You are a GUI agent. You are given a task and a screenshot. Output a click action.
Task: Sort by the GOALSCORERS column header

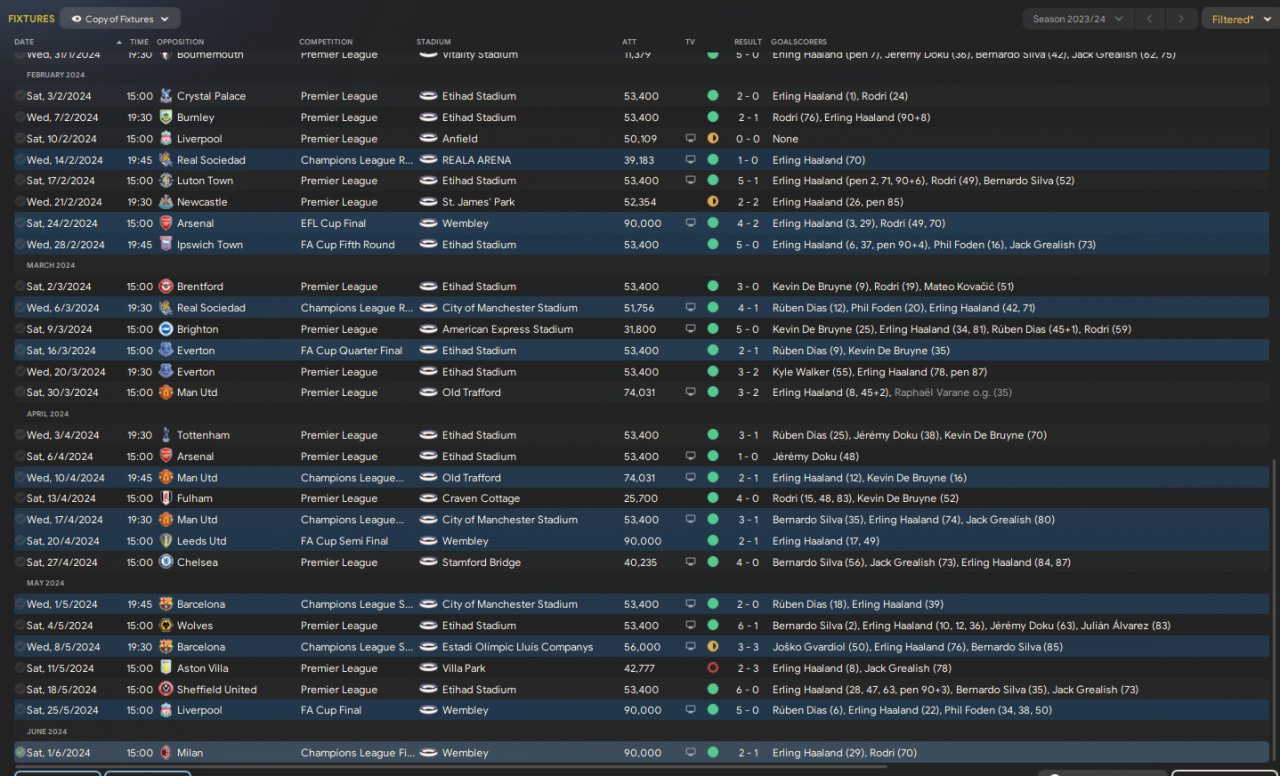click(799, 42)
